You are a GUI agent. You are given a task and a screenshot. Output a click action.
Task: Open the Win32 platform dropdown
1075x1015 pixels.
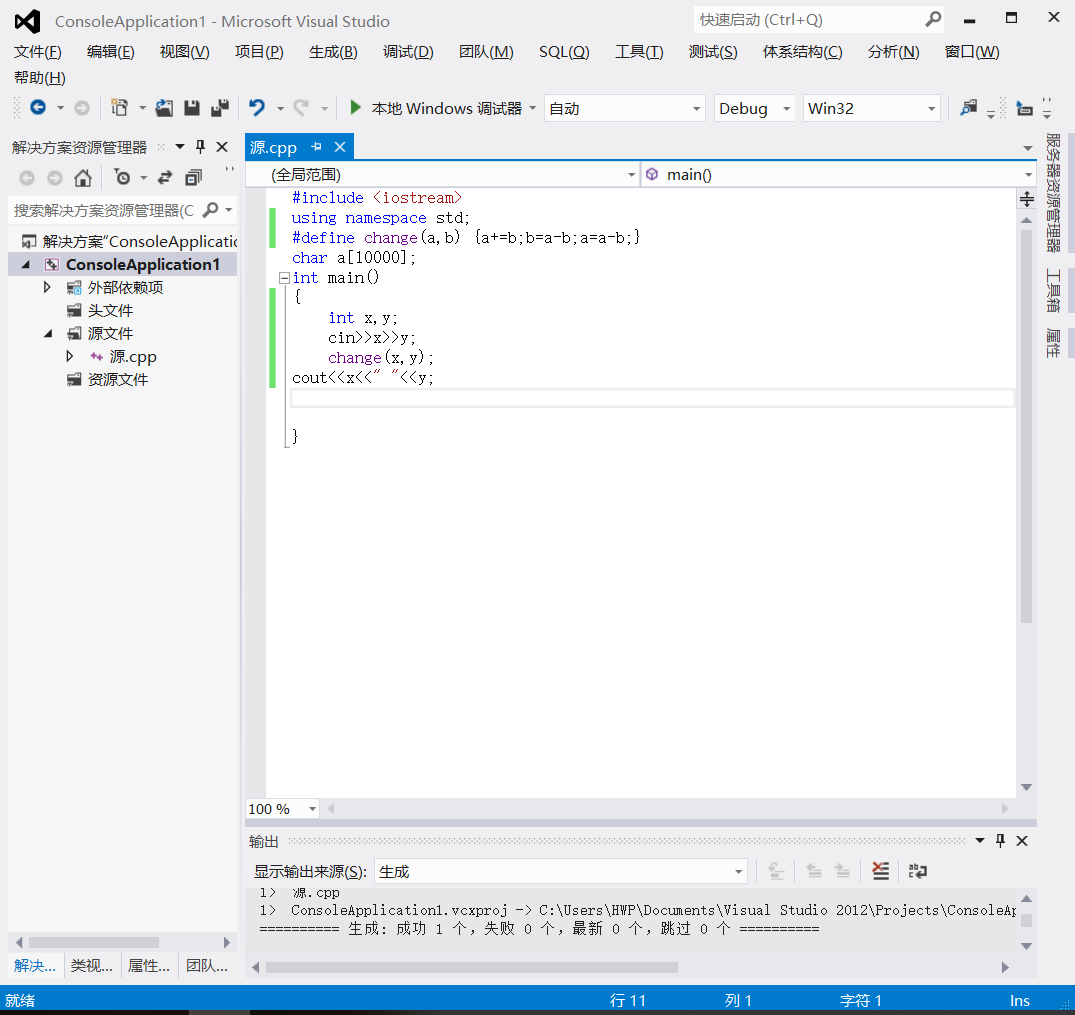(931, 108)
